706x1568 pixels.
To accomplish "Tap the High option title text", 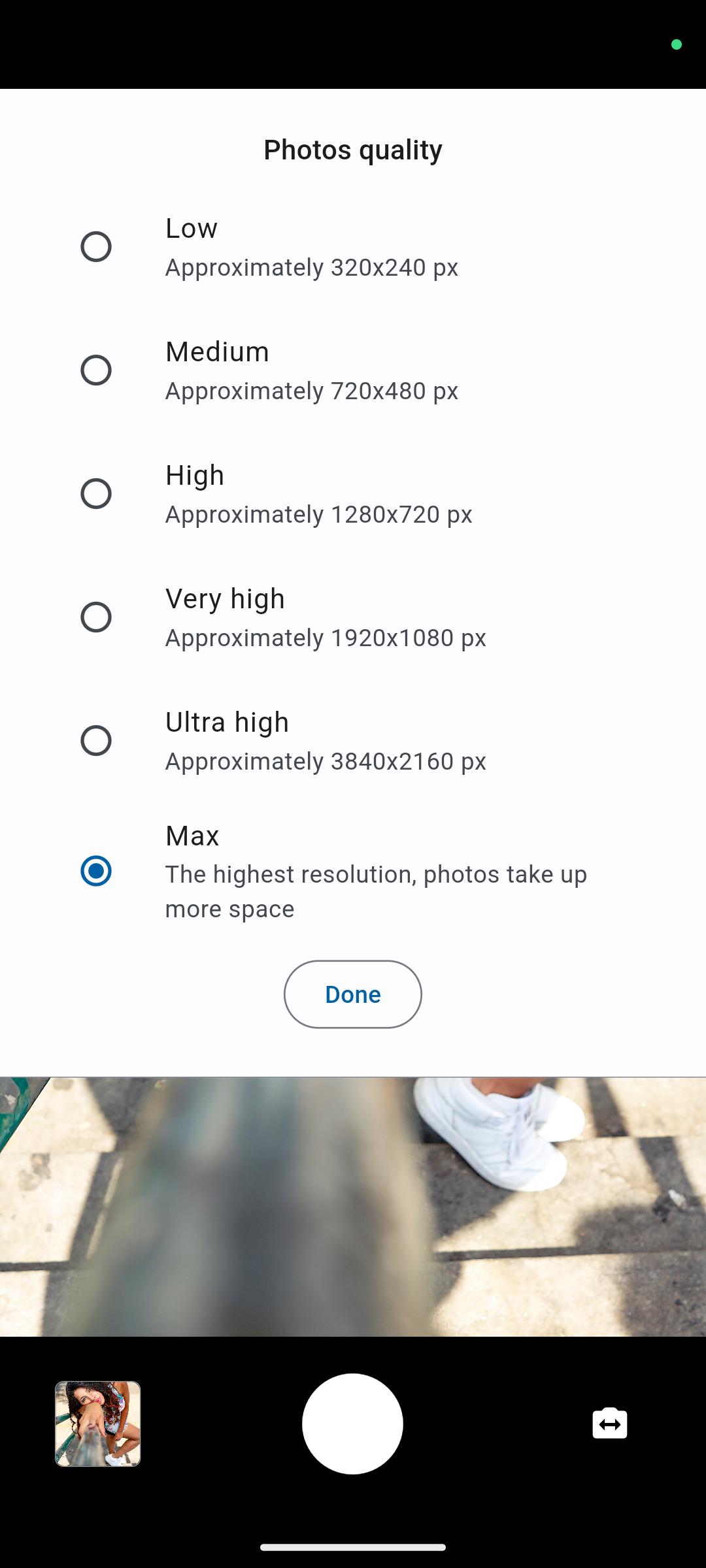I will pyautogui.click(x=195, y=476).
